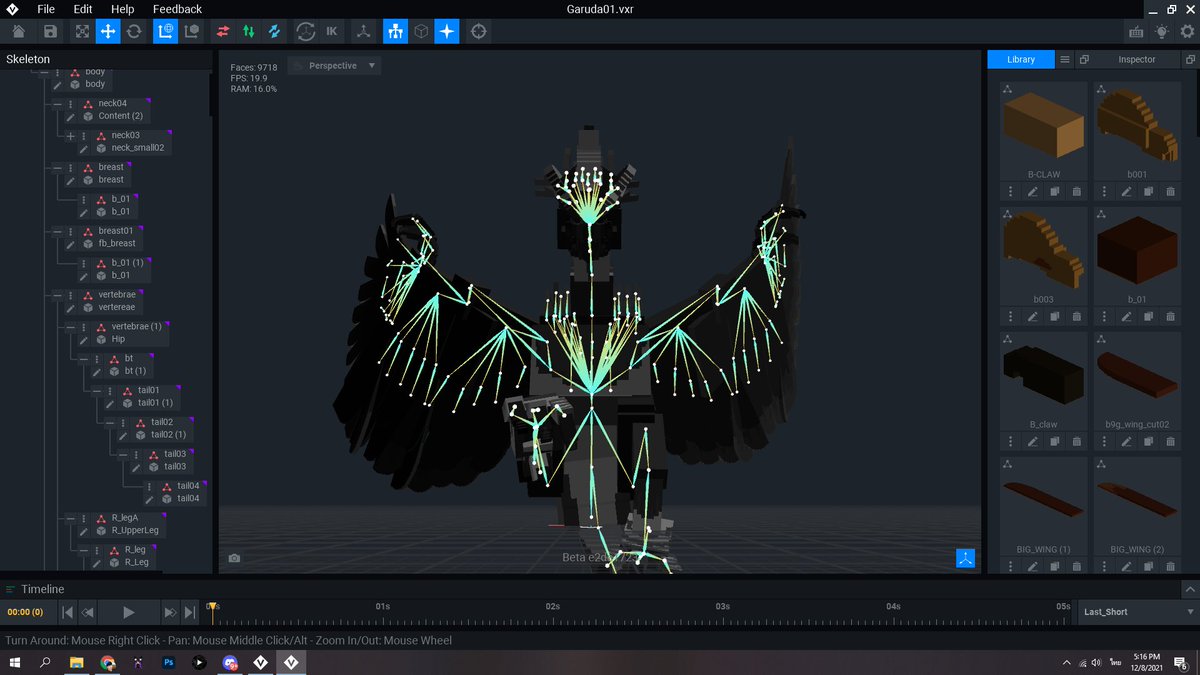Click the list-view lines icon beside Library

(1065, 60)
